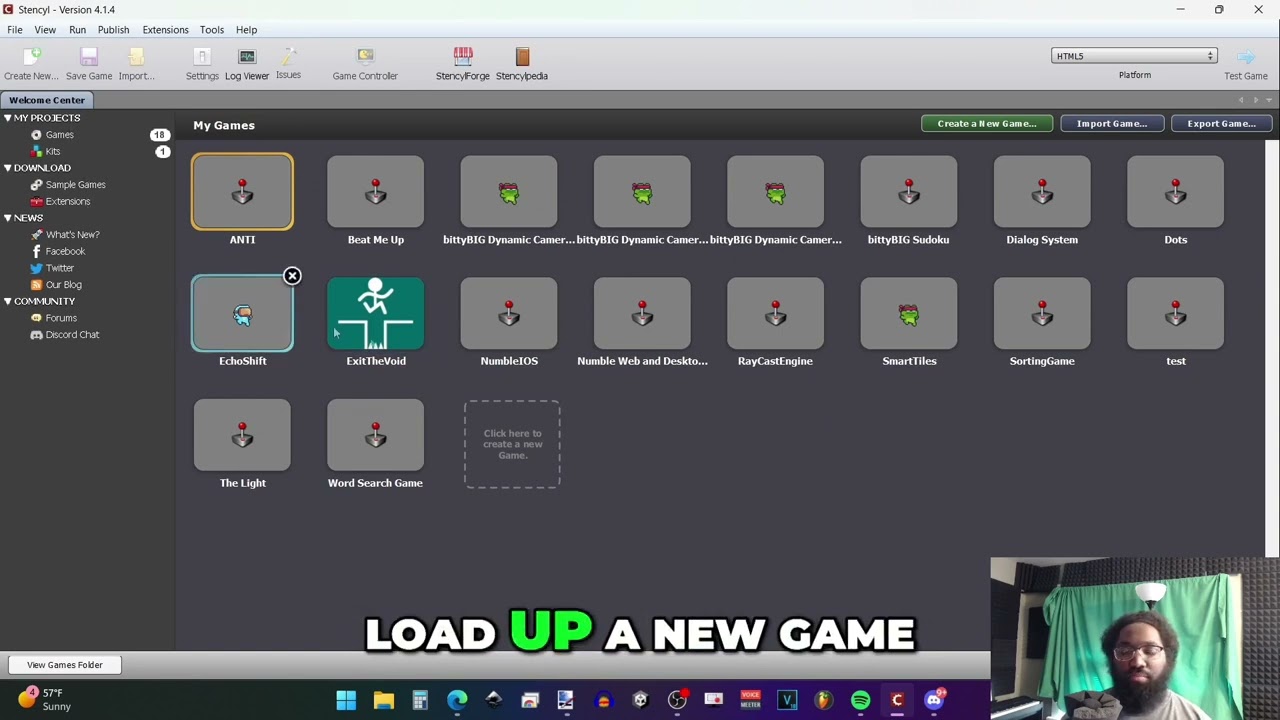Select the game named test
The image size is (1280, 720).
click(1175, 314)
